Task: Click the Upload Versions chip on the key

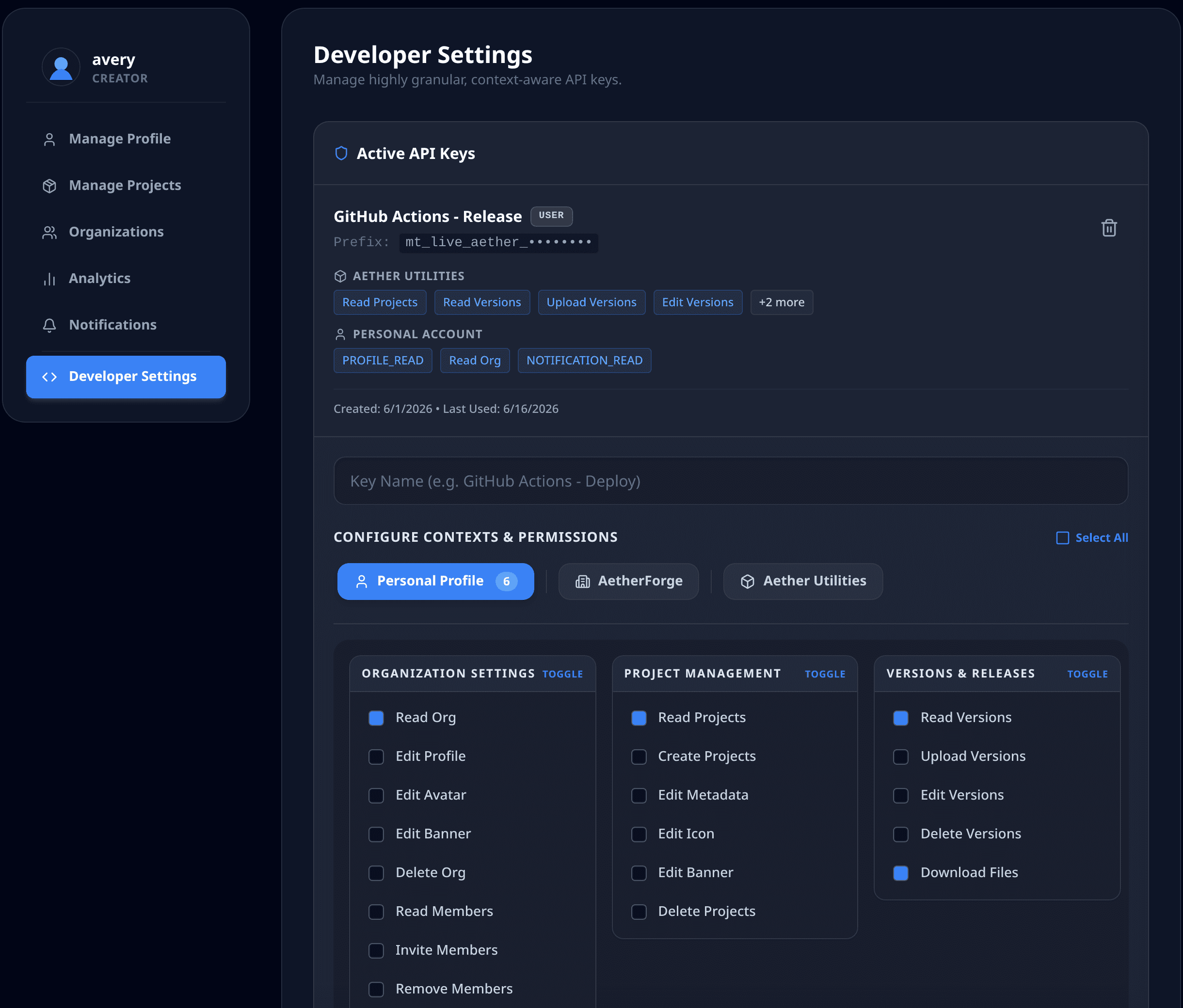Action: click(x=591, y=302)
